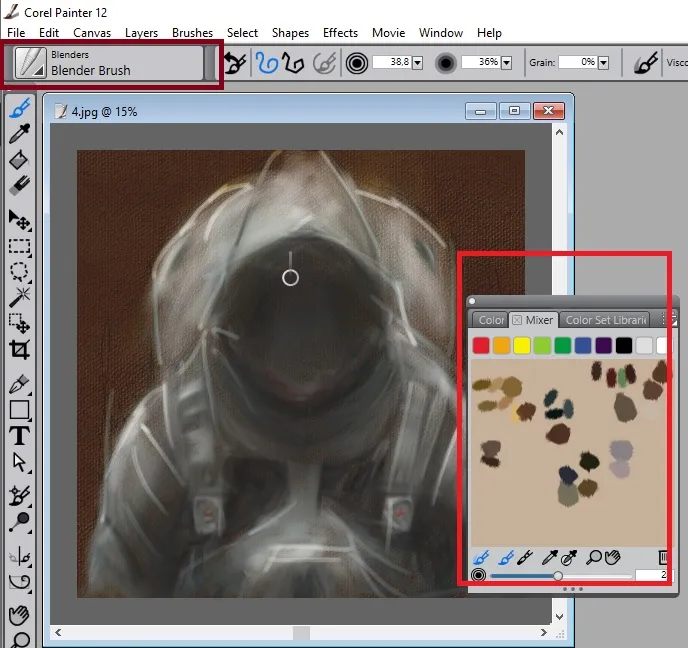Select the Dodge tool
The height and width of the screenshot is (648, 688).
[x=19, y=522]
